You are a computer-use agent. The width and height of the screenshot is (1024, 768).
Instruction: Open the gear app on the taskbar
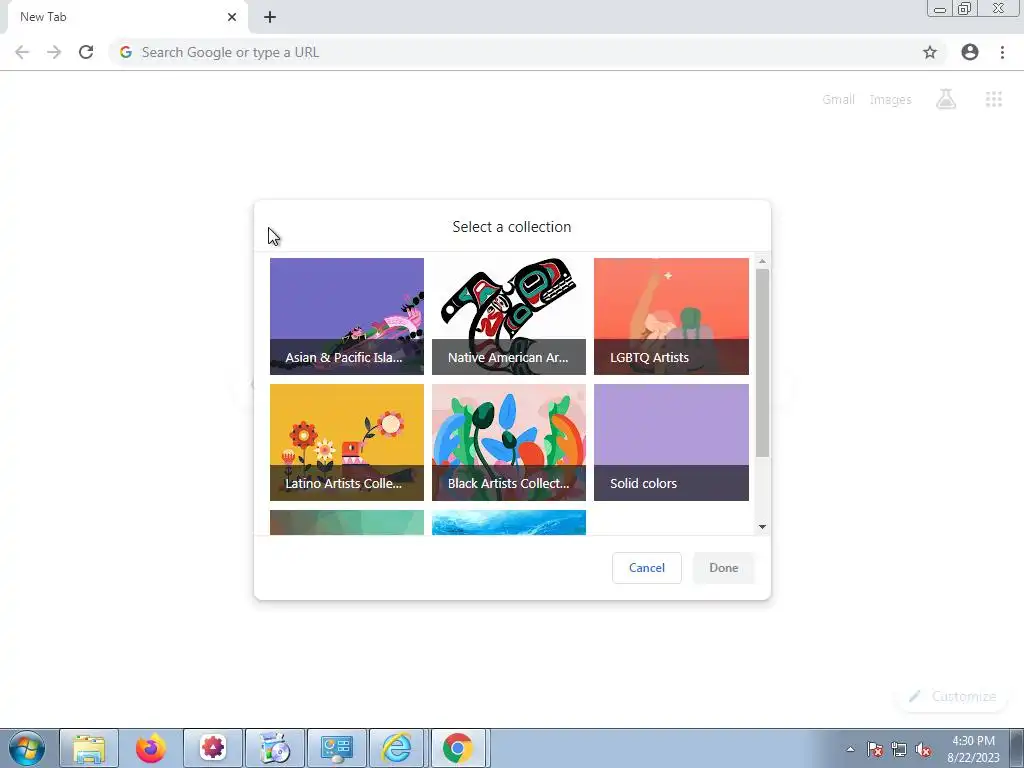pos(213,748)
